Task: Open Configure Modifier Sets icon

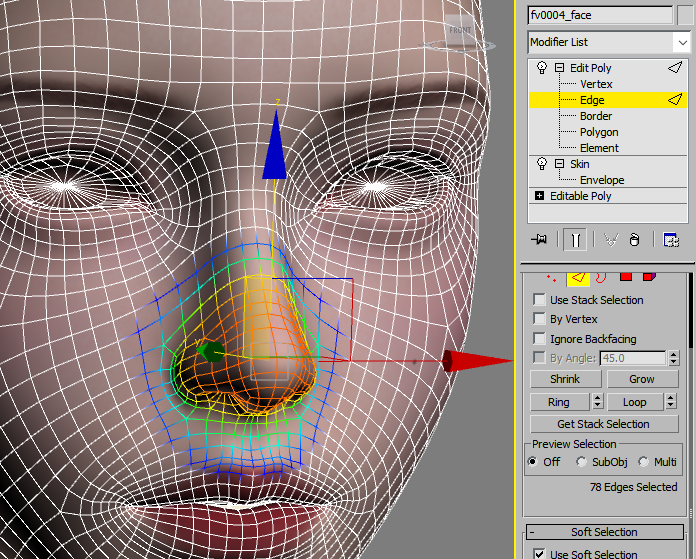Action: click(x=671, y=240)
